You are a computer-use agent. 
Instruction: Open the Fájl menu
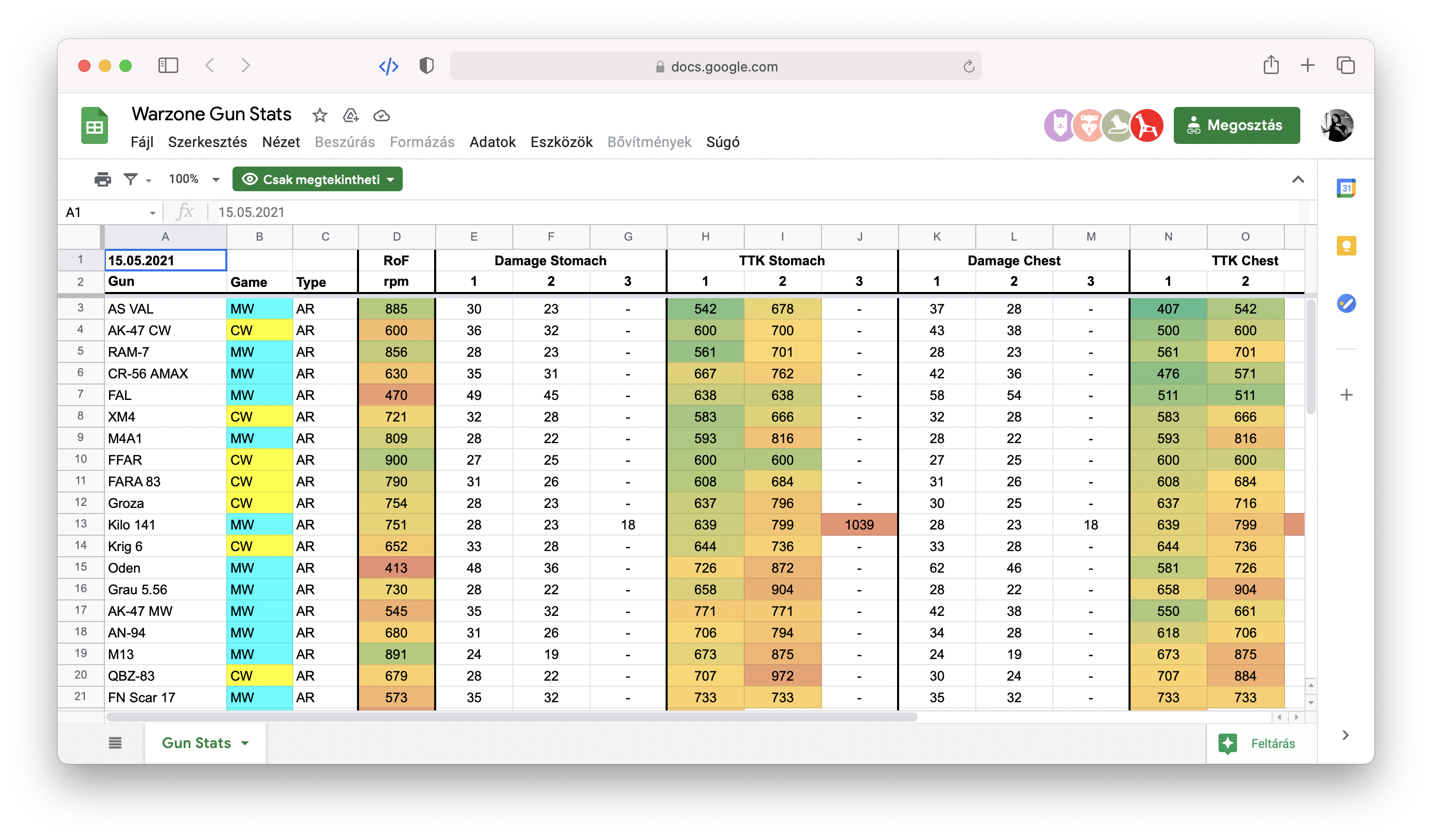point(141,142)
